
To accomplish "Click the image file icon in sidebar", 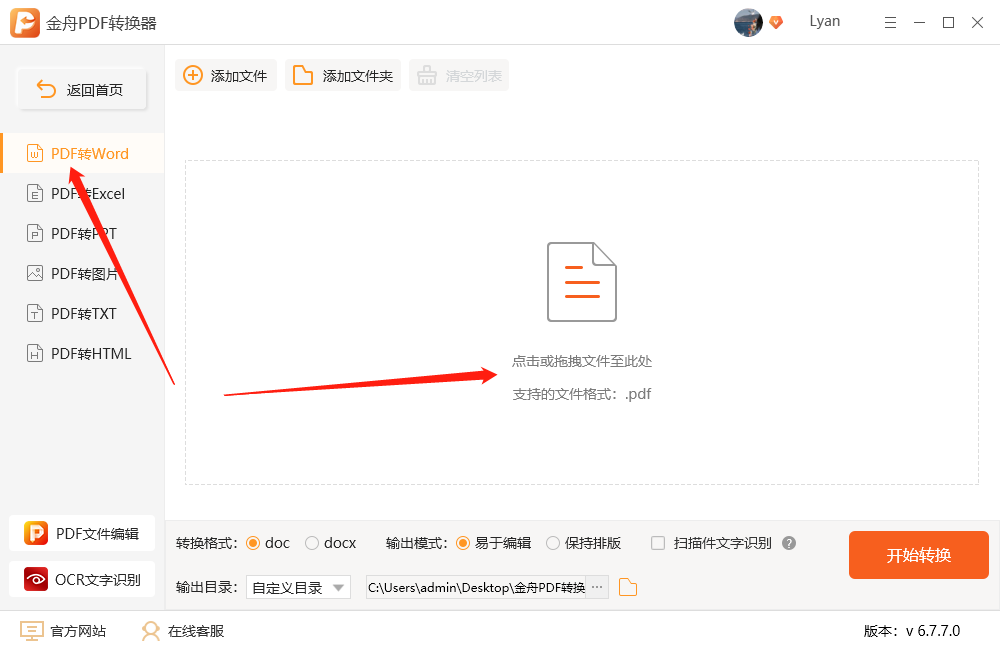I will pos(34,274).
